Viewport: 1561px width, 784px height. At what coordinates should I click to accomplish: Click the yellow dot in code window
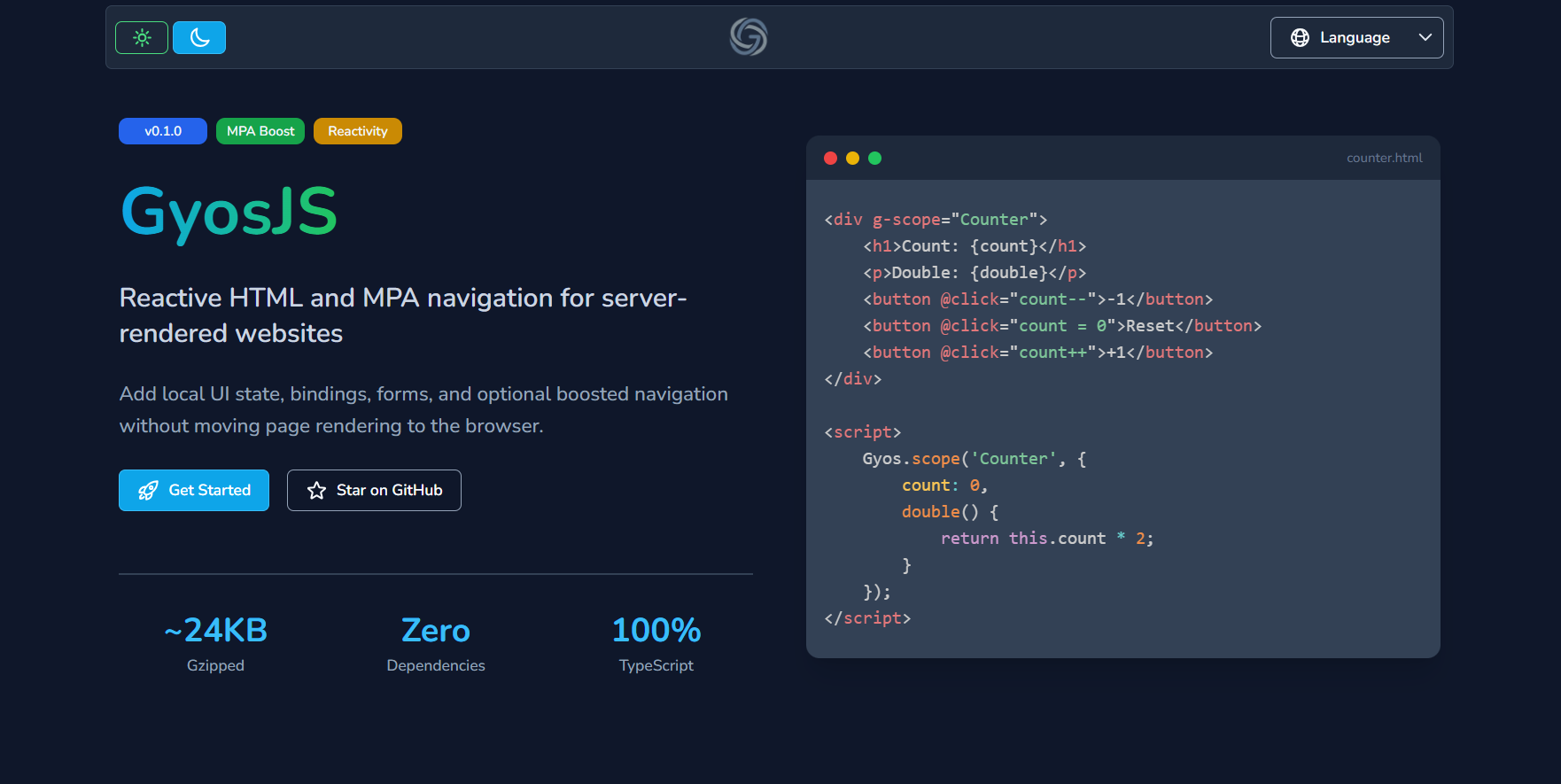tap(852, 158)
